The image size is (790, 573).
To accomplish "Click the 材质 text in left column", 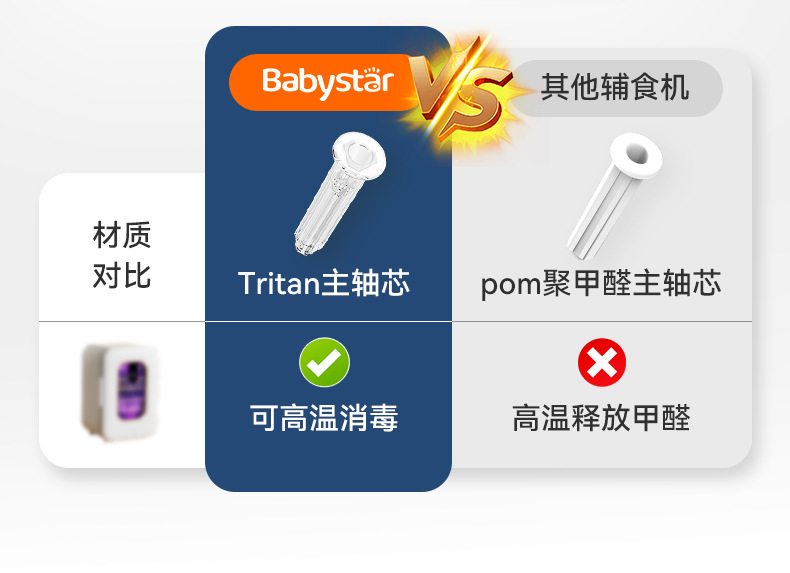I will 122,235.
